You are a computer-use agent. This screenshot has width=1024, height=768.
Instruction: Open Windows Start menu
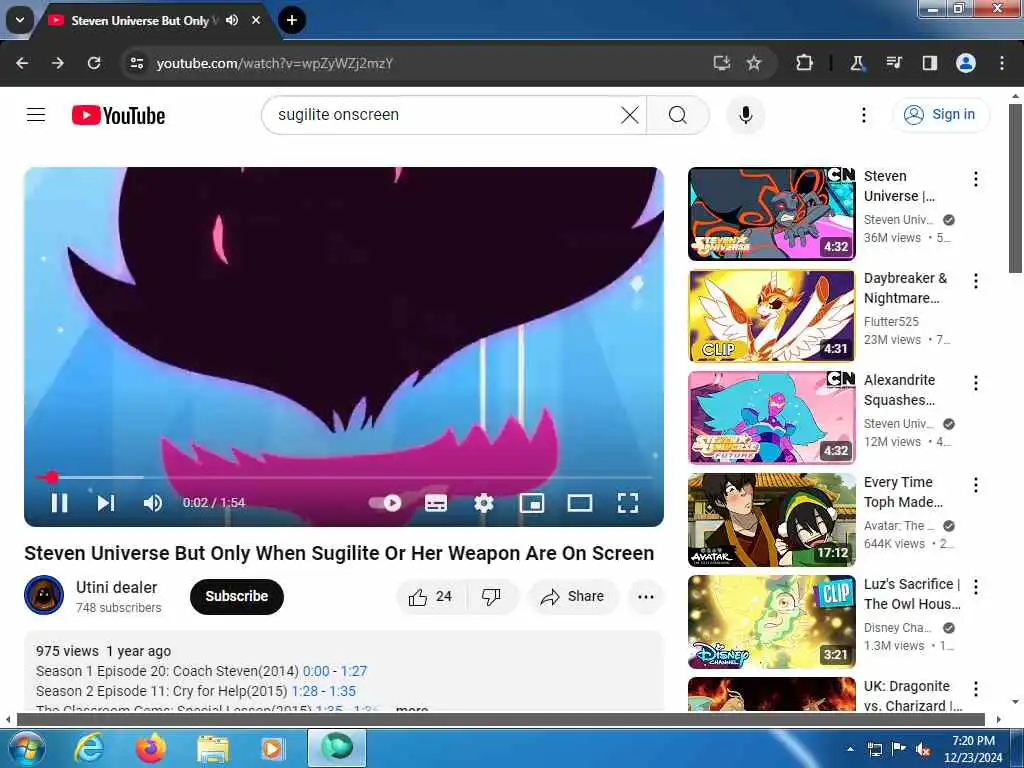coord(26,748)
